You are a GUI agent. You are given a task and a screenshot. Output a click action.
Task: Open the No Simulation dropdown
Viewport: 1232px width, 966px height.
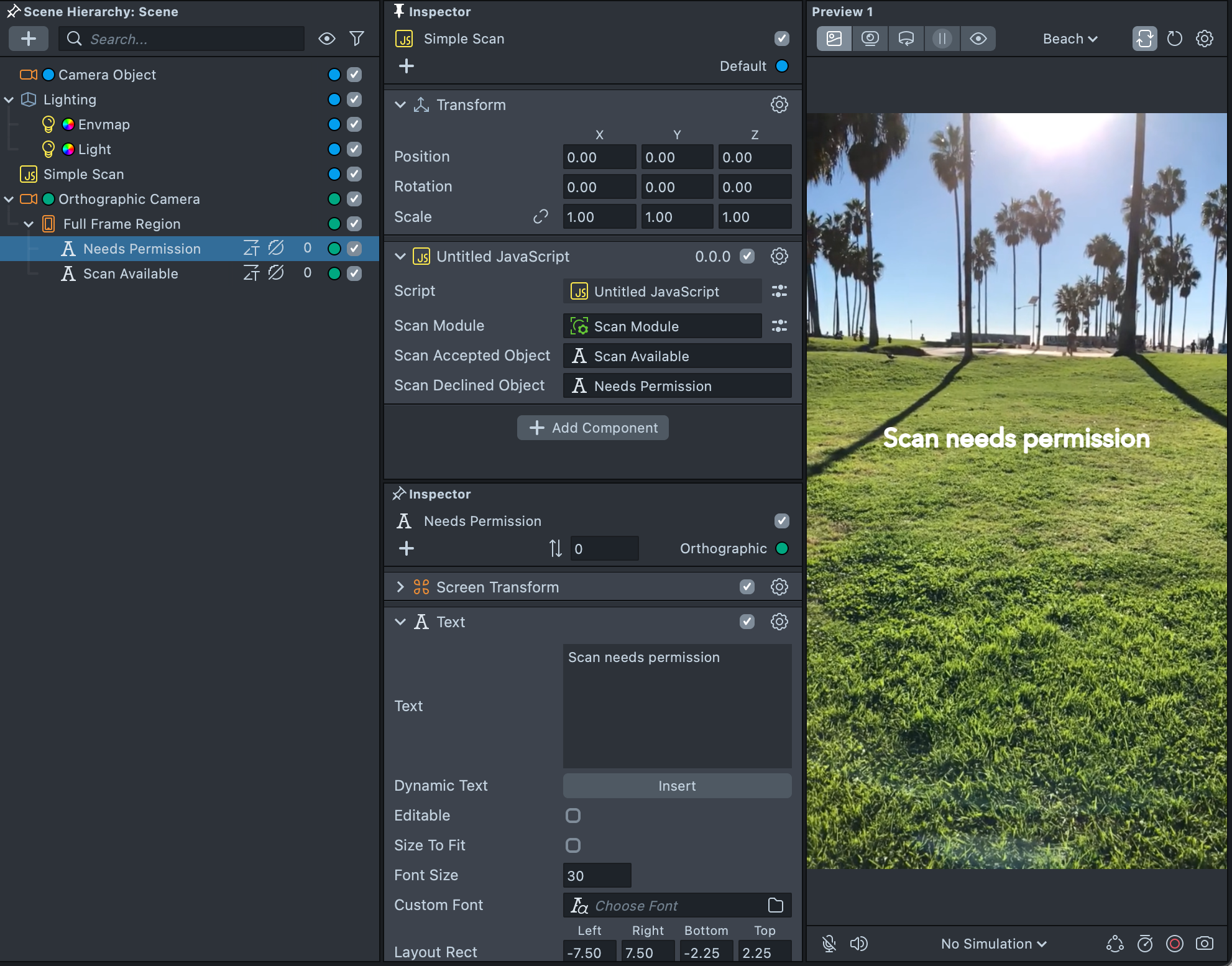point(993,944)
